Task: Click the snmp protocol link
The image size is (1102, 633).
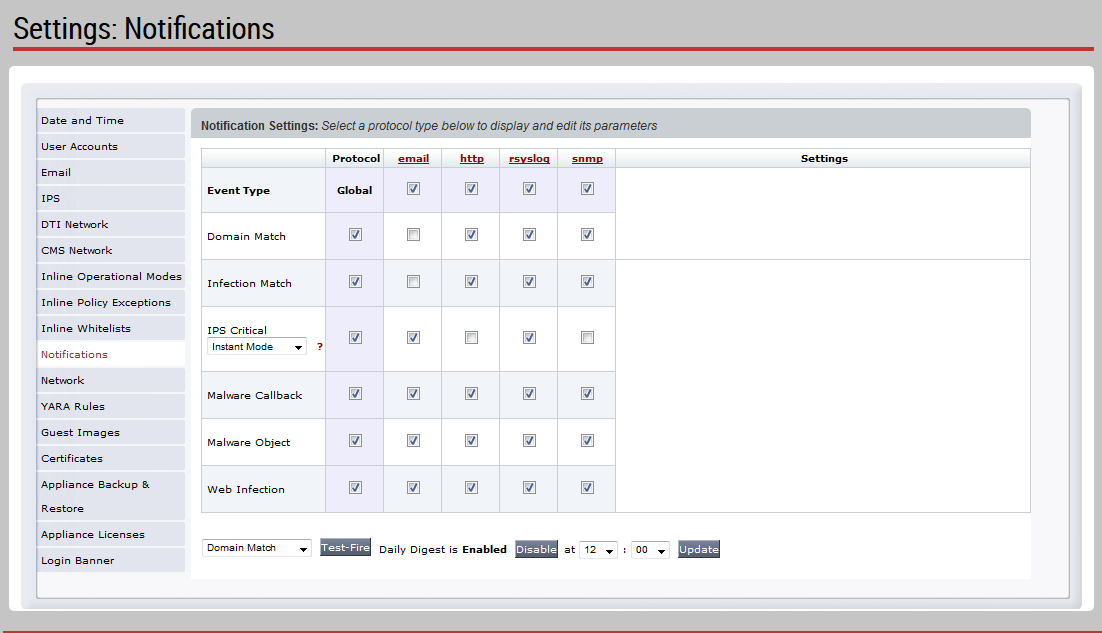Action: [x=587, y=159]
